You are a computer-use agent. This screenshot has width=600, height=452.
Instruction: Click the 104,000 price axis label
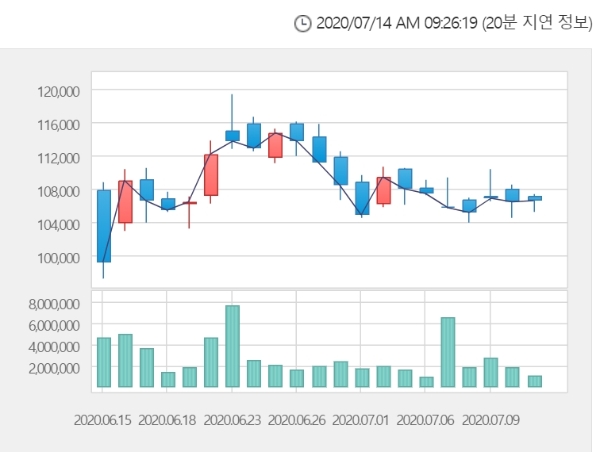(x=58, y=225)
